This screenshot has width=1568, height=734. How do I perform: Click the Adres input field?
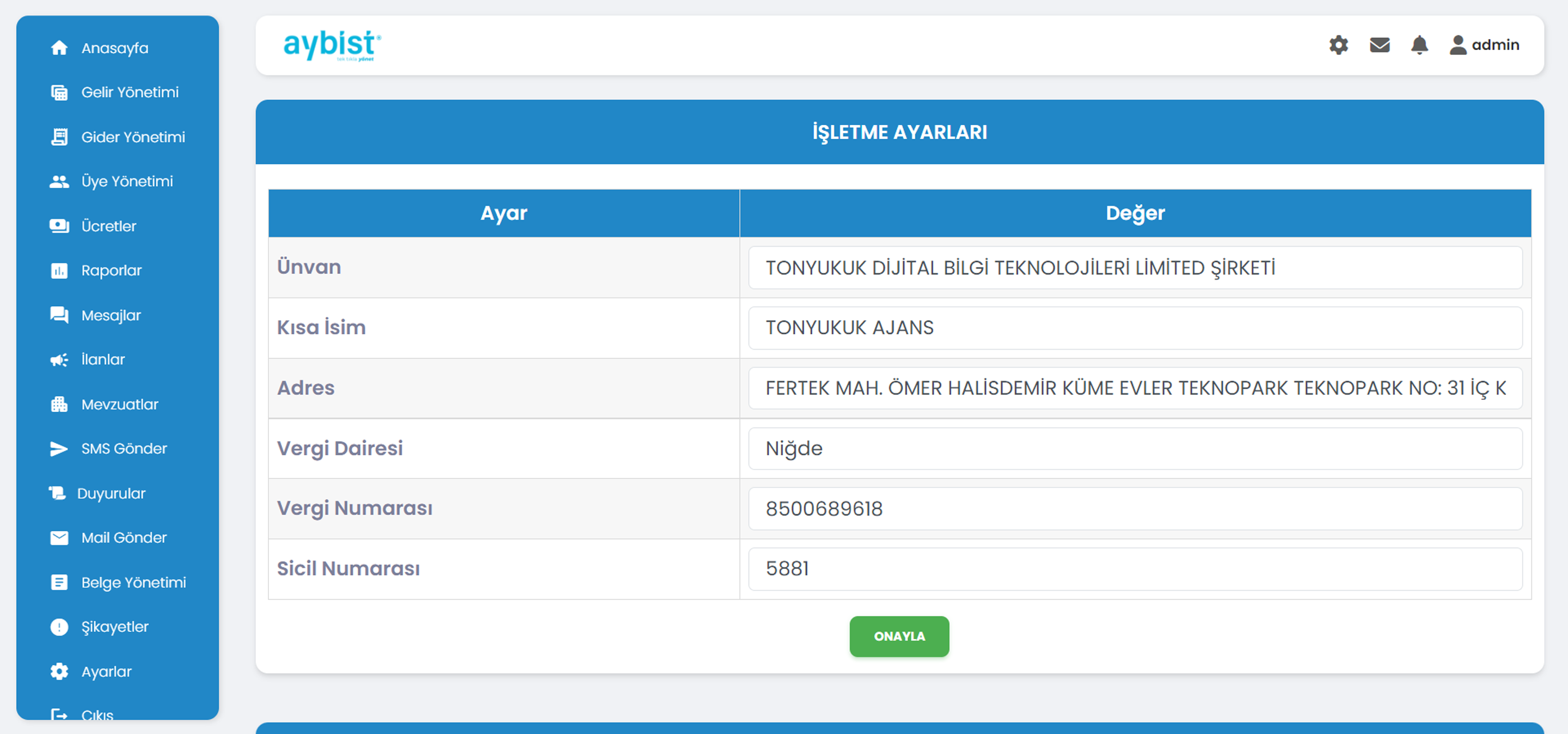tap(1135, 388)
